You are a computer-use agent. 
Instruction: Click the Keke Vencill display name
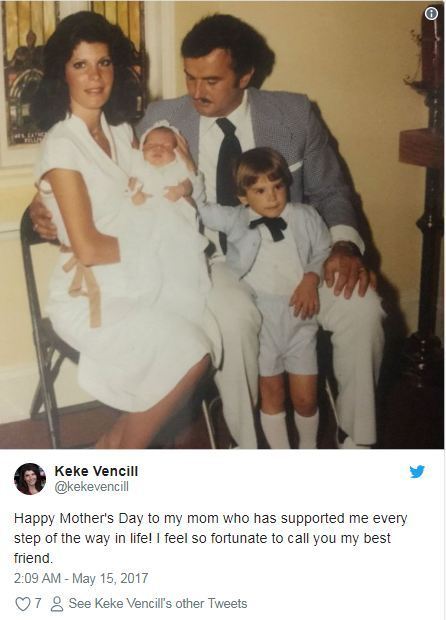click(96, 471)
